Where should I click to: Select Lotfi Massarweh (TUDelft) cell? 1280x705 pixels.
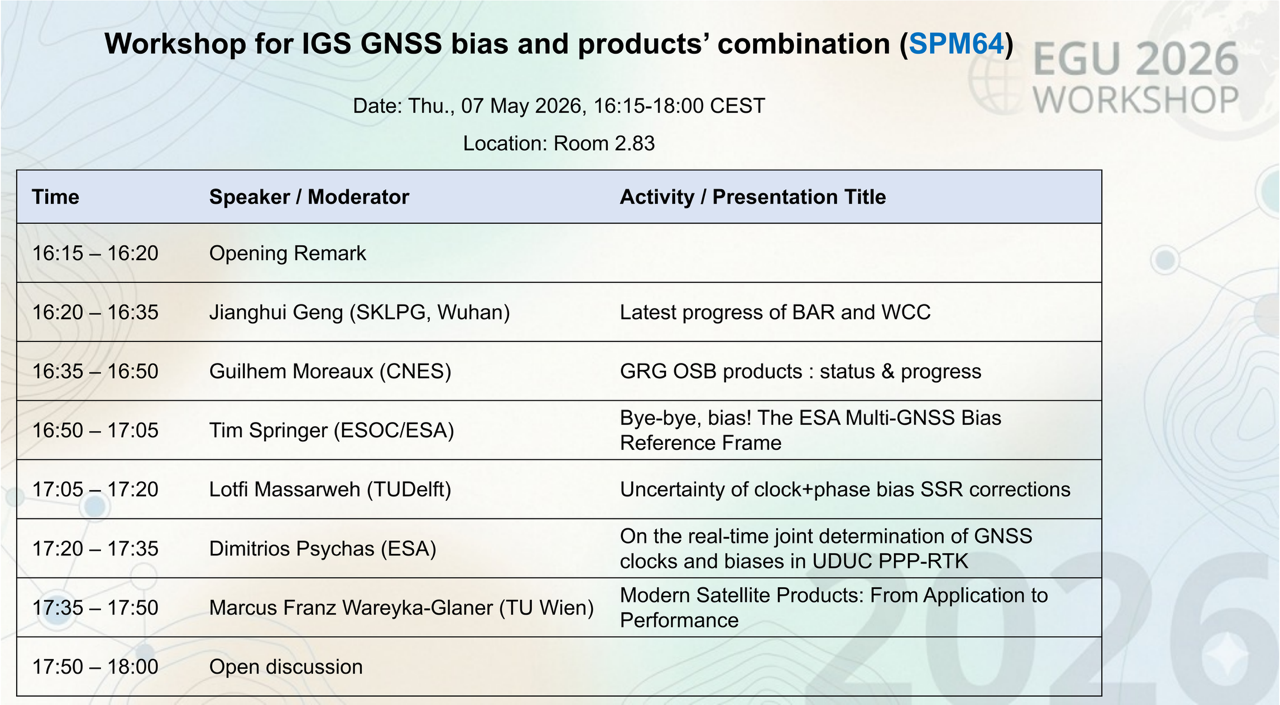click(x=329, y=489)
